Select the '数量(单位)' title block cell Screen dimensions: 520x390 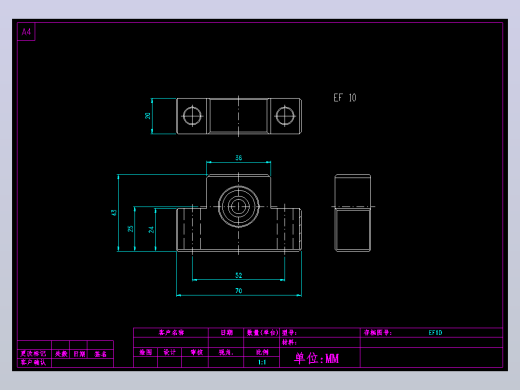262,333
